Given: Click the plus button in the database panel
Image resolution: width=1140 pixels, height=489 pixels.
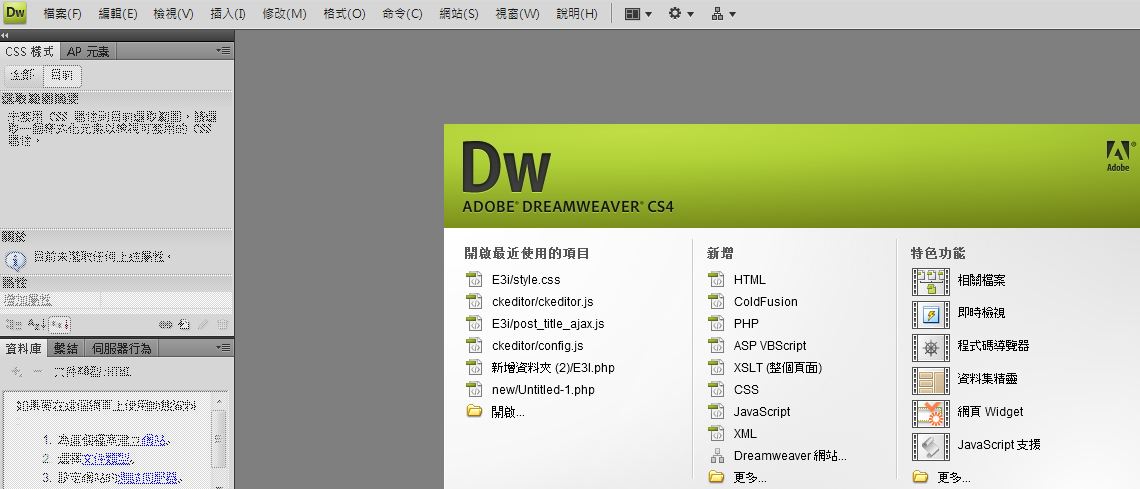Looking at the screenshot, I should tap(16, 371).
